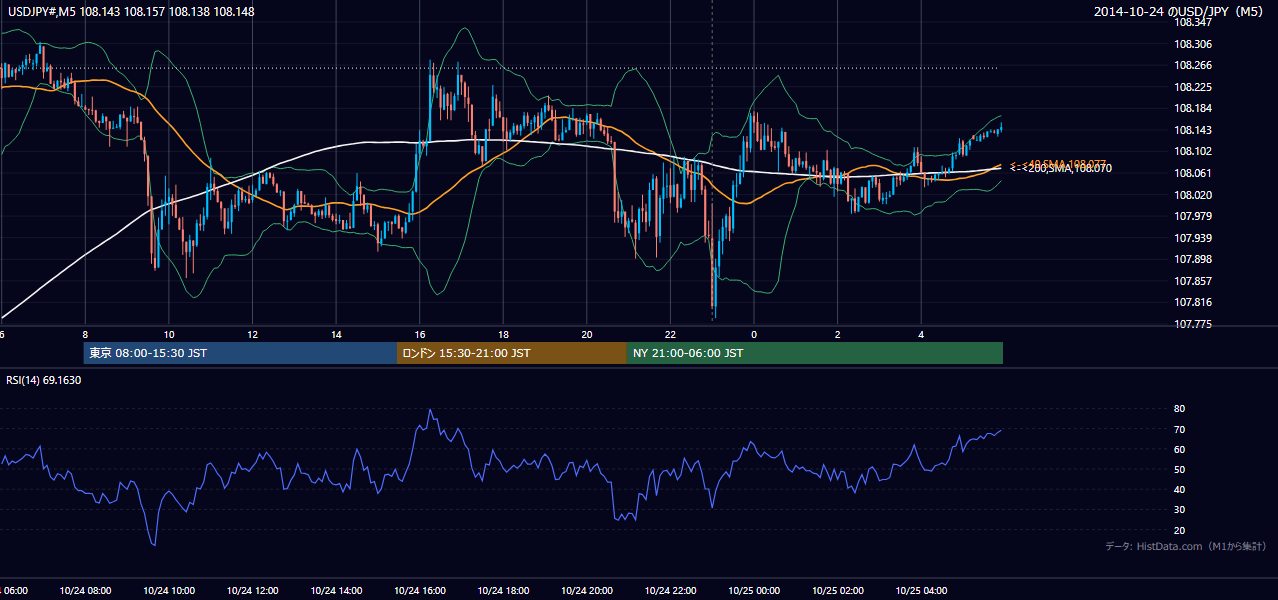
Task: Click hour label 2 on price chart time axis
Action: click(838, 334)
